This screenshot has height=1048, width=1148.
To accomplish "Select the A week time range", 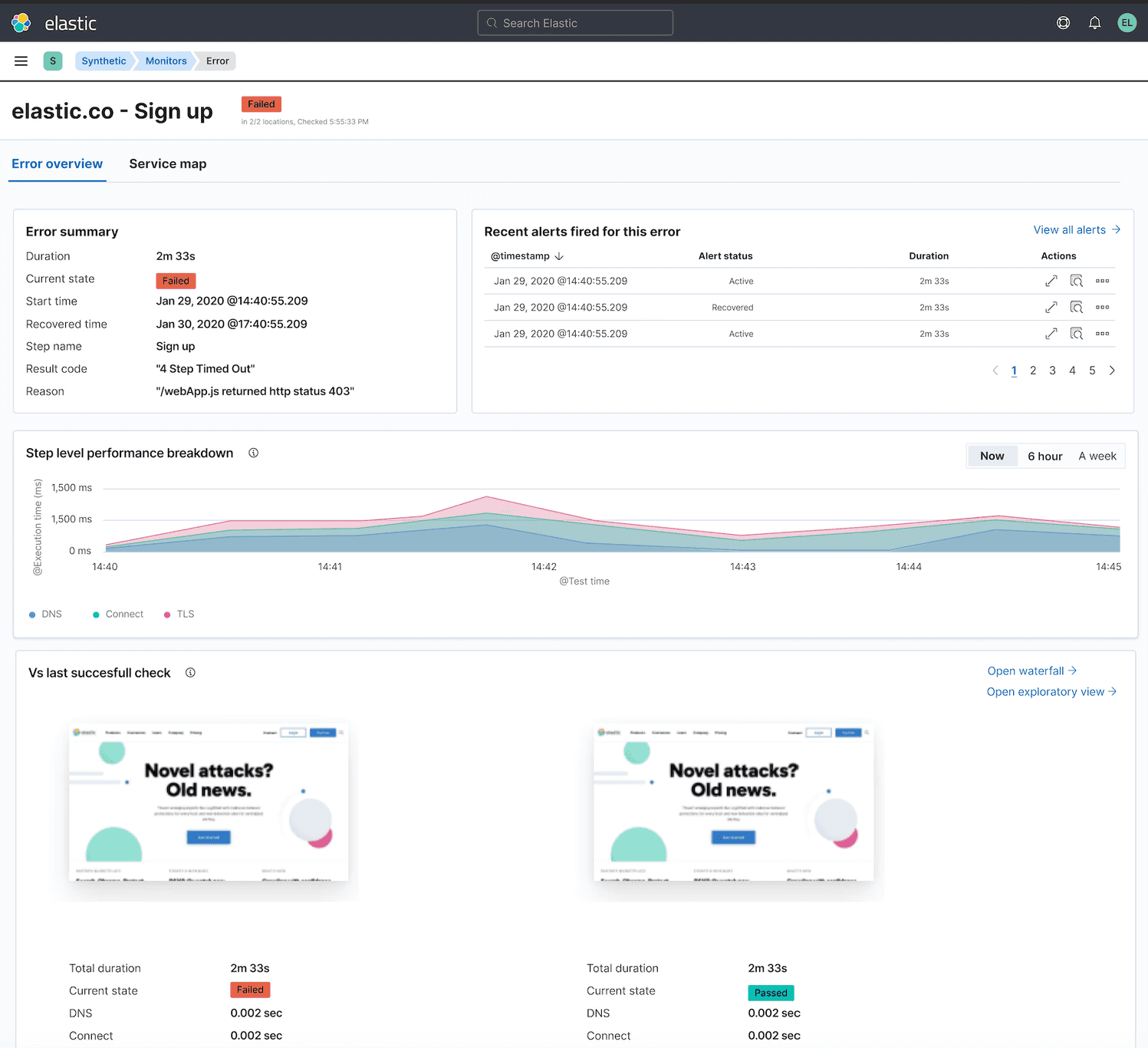I will pos(1097,456).
